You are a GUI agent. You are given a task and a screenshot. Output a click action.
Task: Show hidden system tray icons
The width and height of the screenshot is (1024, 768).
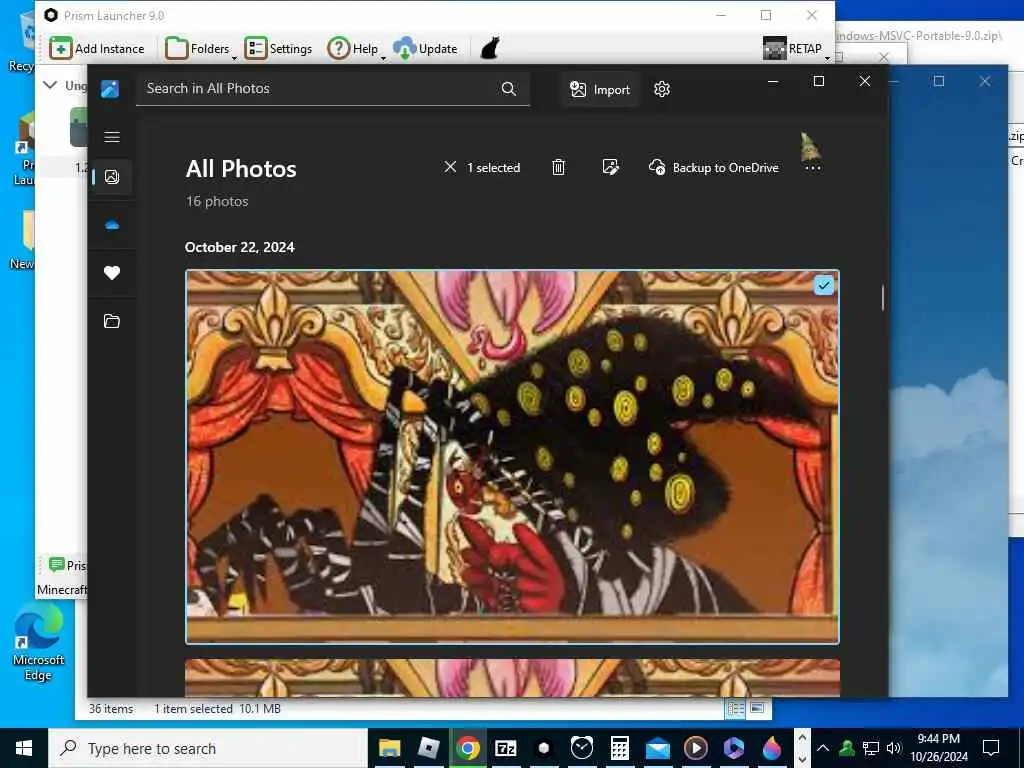[823, 748]
